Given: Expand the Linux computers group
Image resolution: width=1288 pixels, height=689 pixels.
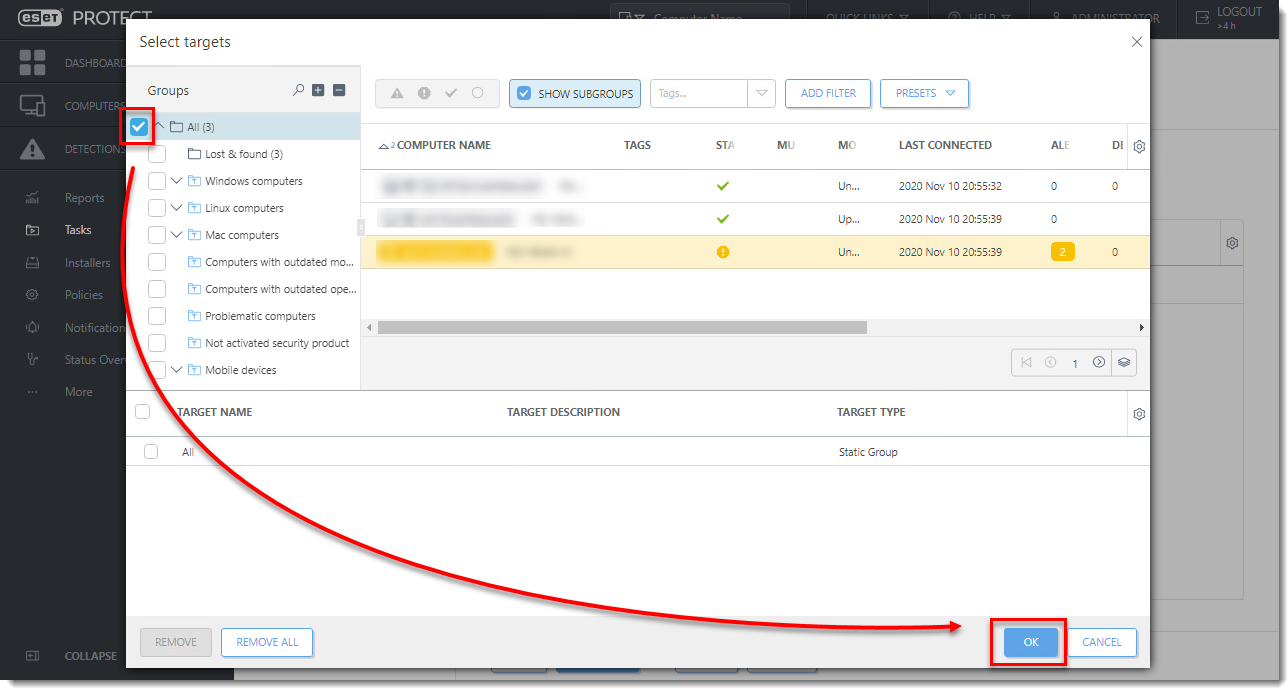Looking at the screenshot, I should 177,208.
